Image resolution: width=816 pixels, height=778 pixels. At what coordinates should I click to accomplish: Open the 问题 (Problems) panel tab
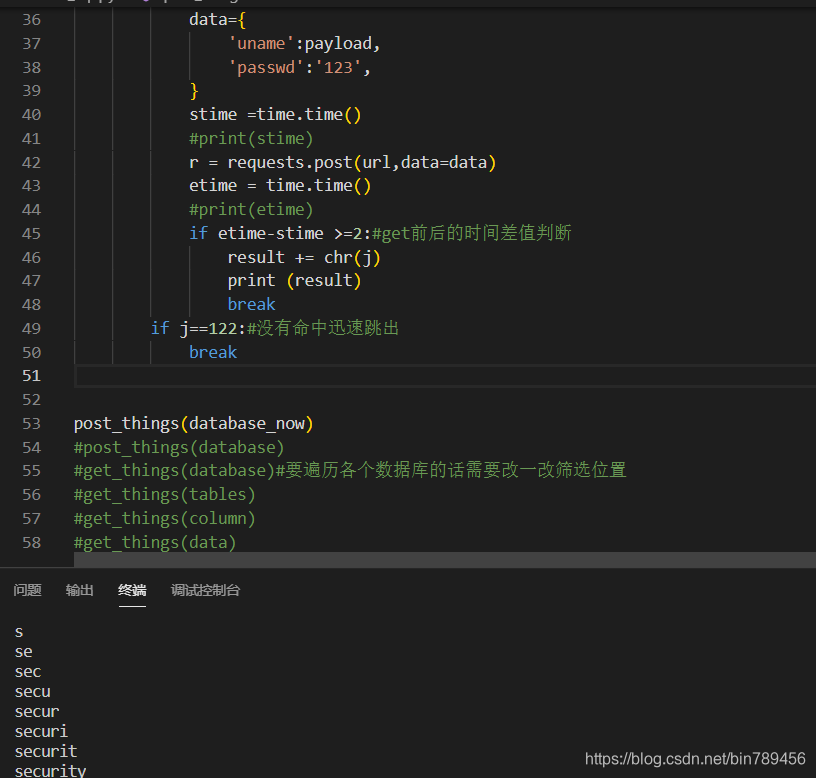pyautogui.click(x=28, y=590)
